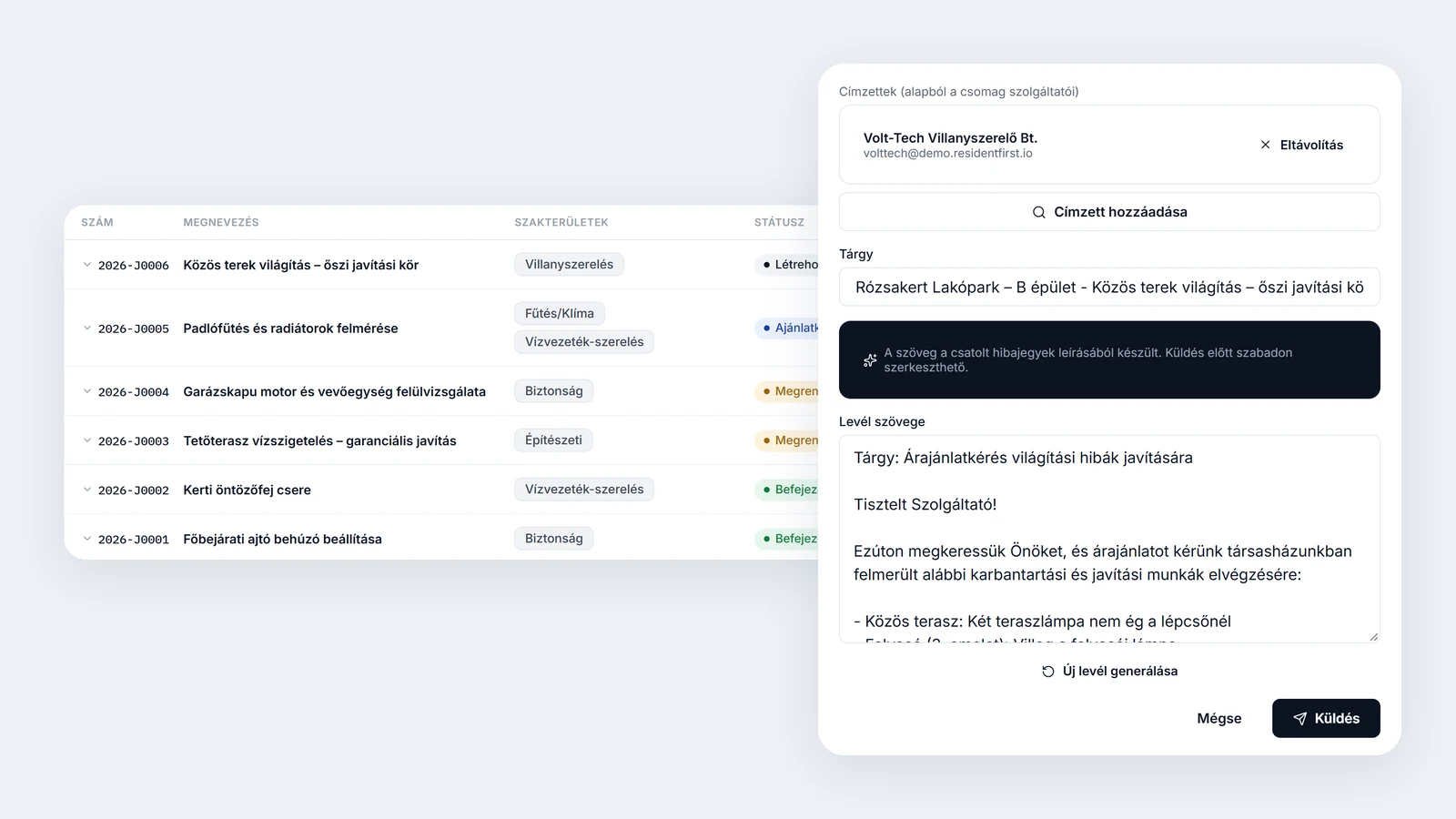Click the paper plane icon on Küldés
1456x819 pixels.
point(1300,719)
